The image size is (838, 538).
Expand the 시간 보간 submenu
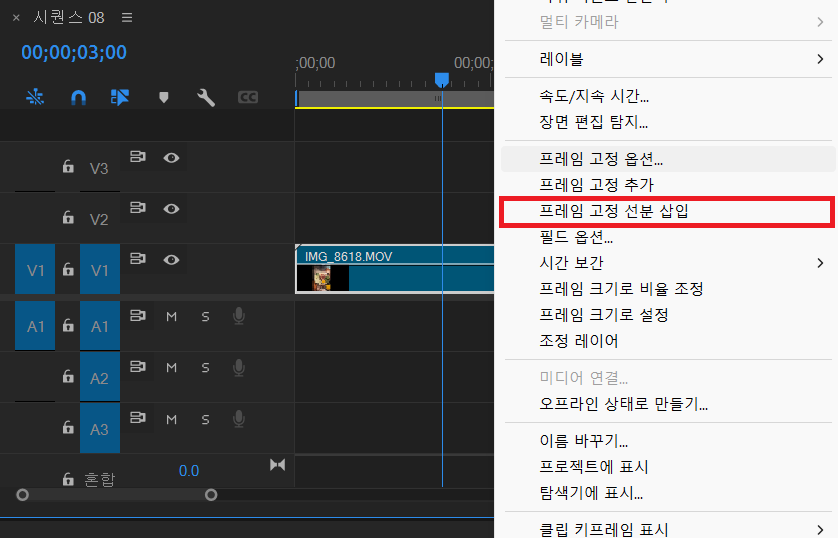pyautogui.click(x=668, y=263)
